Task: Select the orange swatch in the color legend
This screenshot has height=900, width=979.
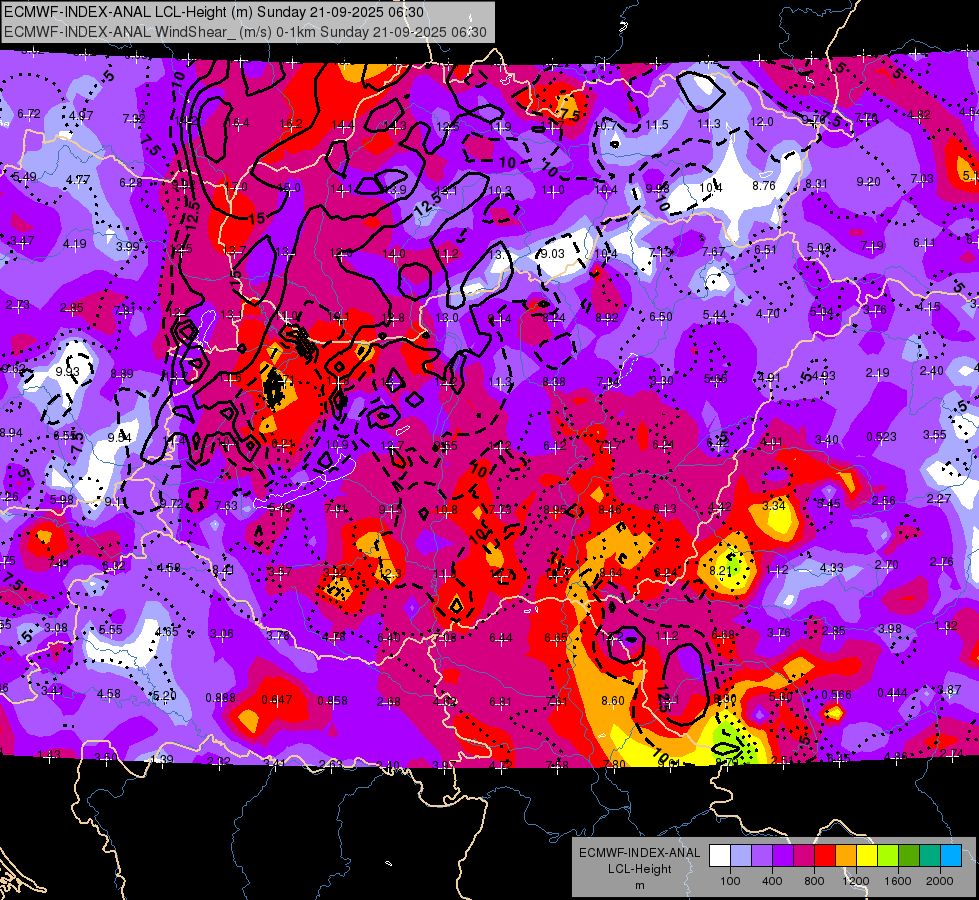Action: pyautogui.click(x=846, y=856)
